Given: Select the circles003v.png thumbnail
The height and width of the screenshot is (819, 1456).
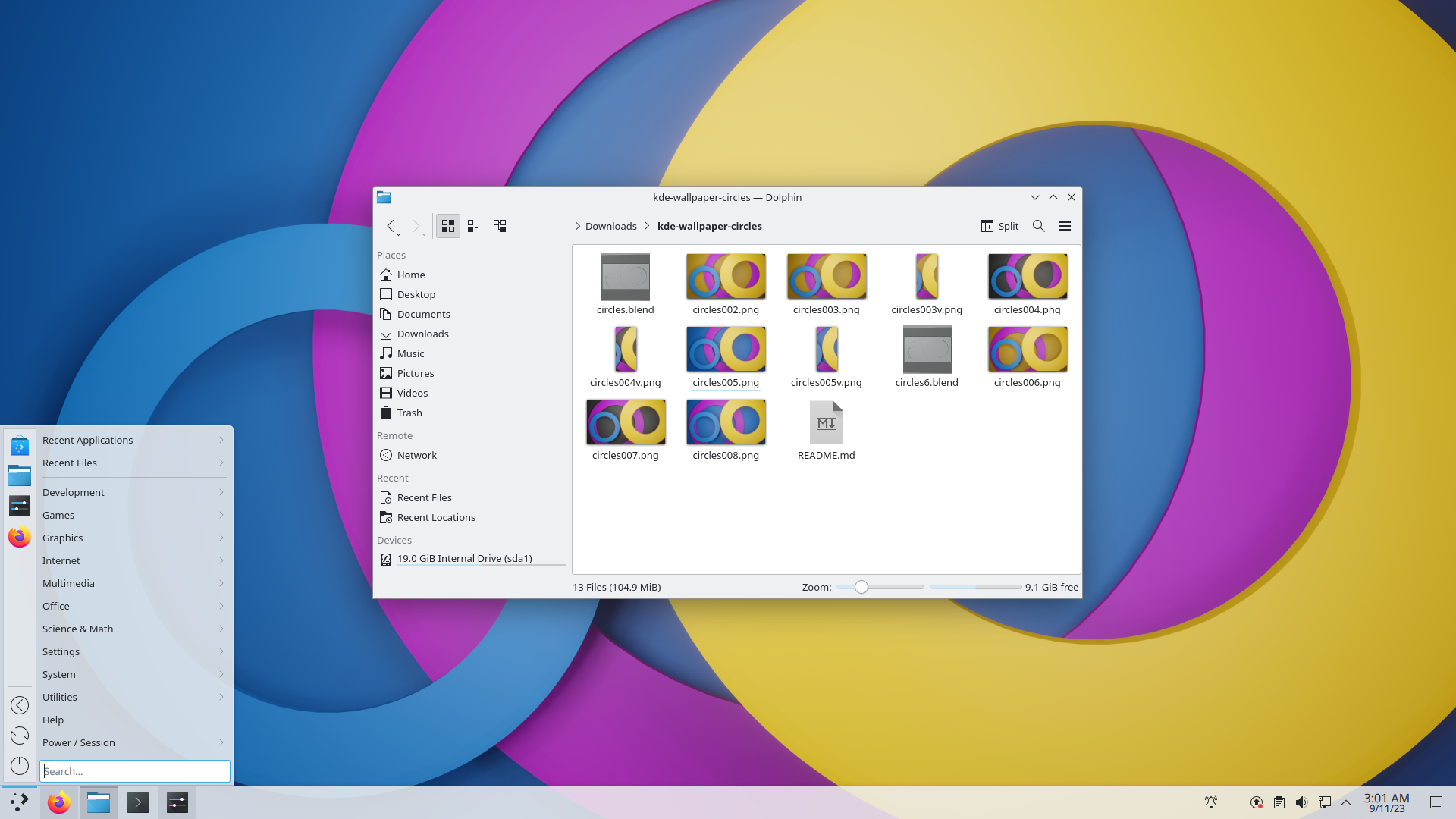Looking at the screenshot, I should 927,276.
